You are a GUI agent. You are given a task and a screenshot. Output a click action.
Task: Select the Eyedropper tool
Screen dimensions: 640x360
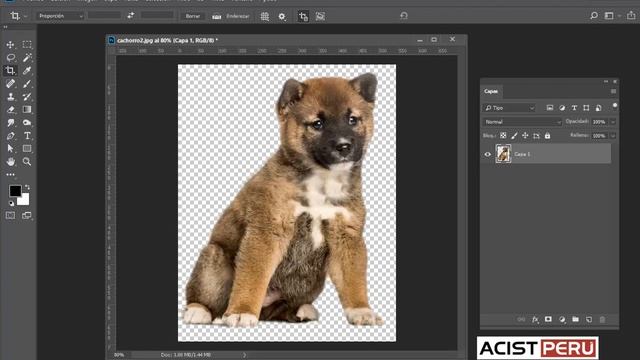tap(27, 71)
